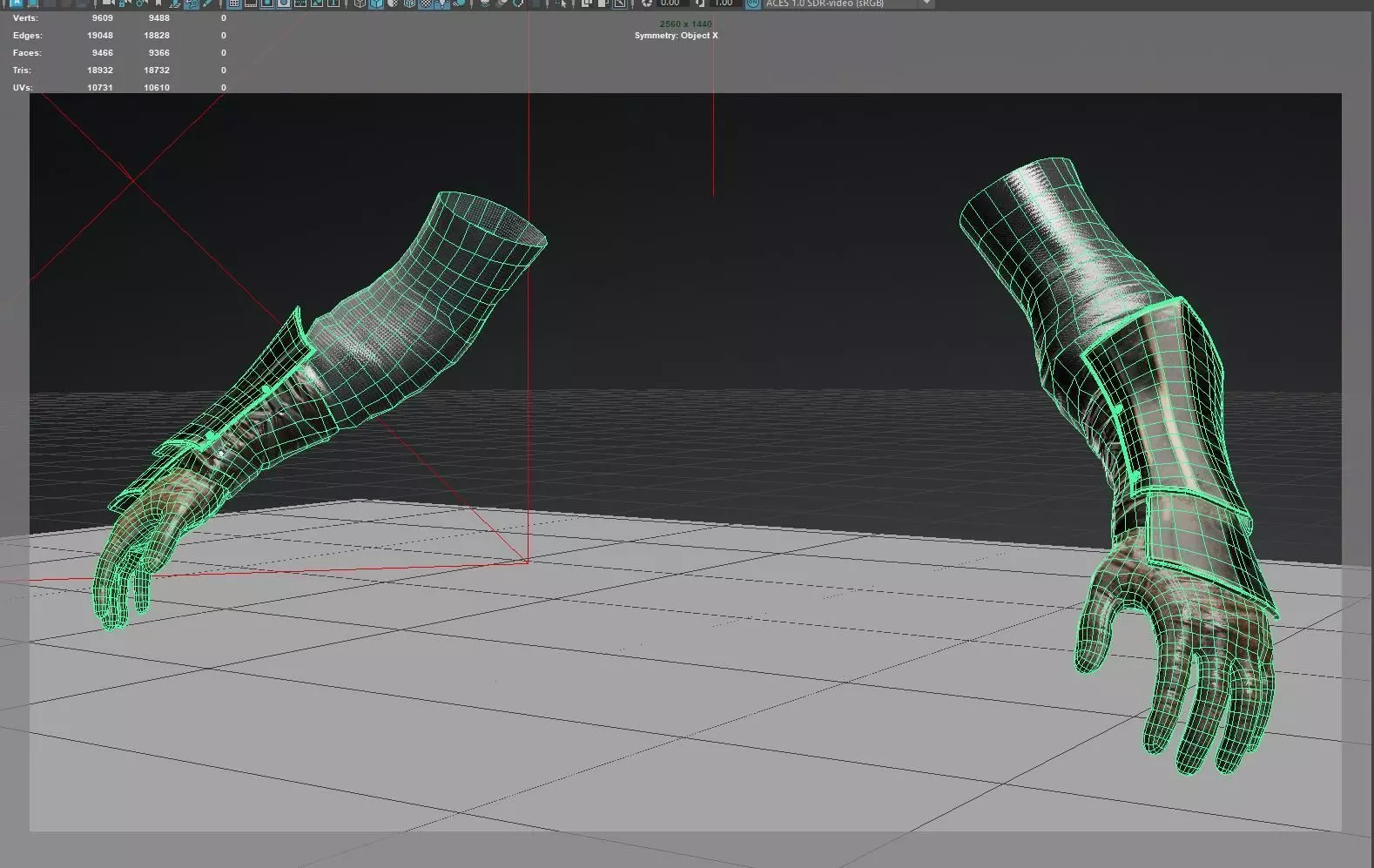The height and width of the screenshot is (868, 1374).
Task: Click the UVs value 10610
Action: coord(157,88)
